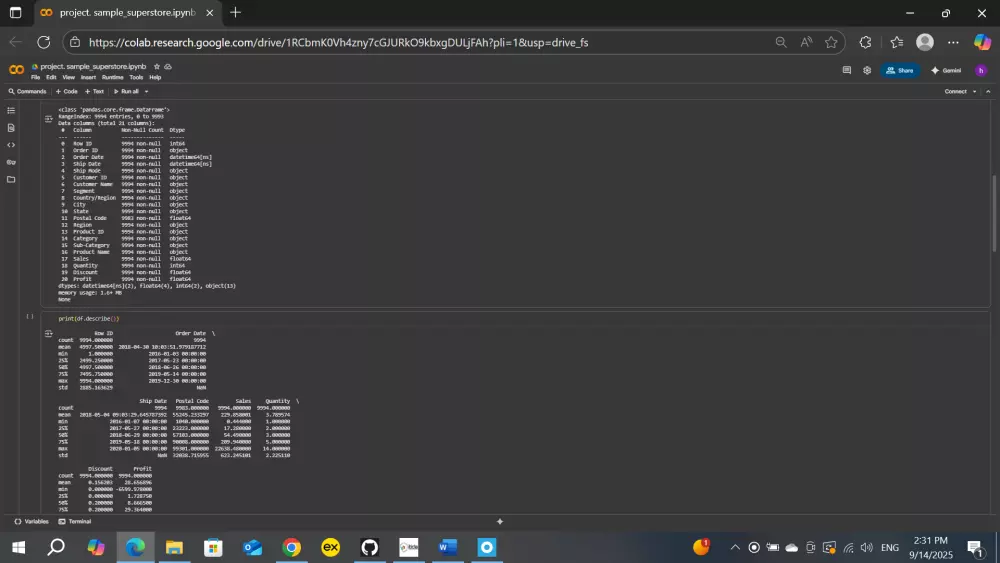This screenshot has width=1000, height=563.
Task: Activate Read aloud icon in address bar
Action: [x=806, y=42]
